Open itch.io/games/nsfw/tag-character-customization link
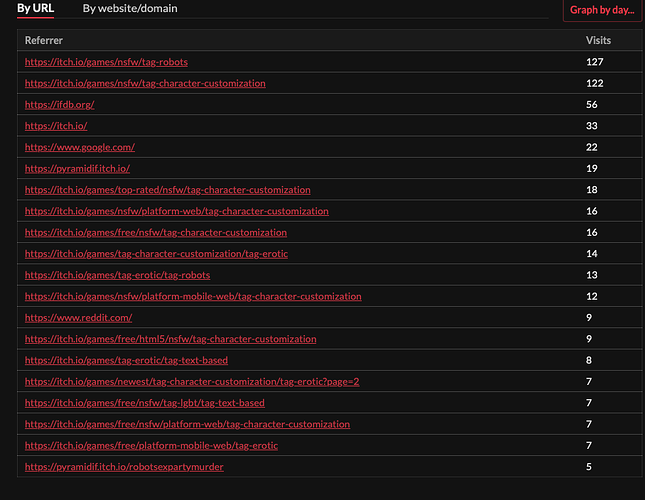Screen dimensions: 645x500 pos(145,83)
